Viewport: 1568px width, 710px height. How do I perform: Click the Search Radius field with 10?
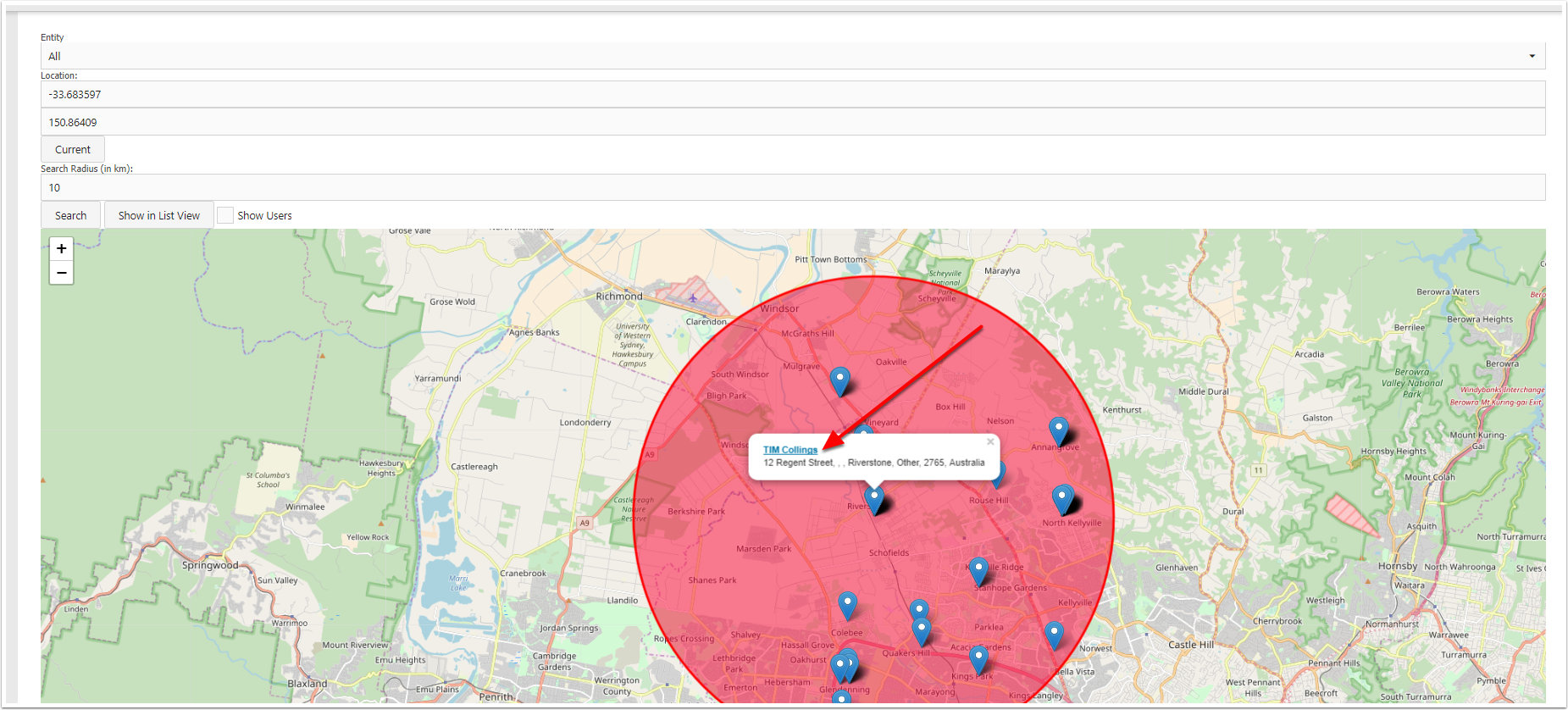click(x=793, y=187)
